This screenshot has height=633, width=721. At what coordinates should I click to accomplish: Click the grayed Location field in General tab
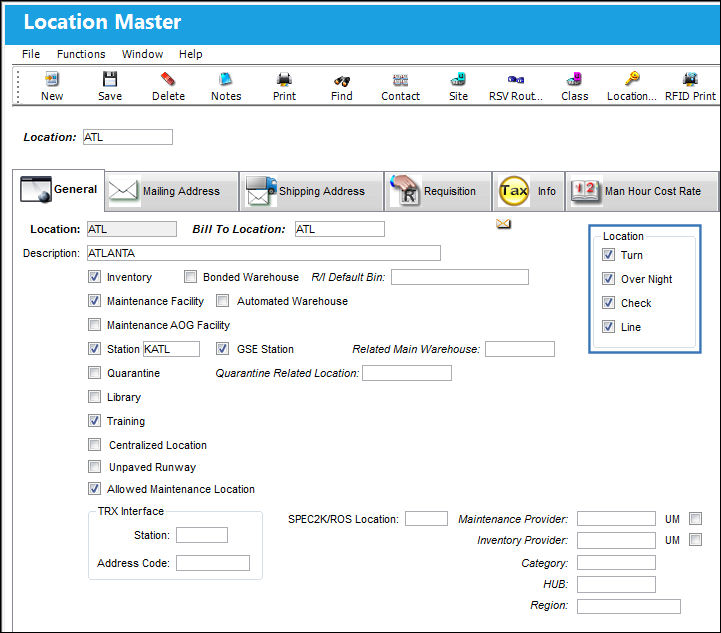coord(132,229)
